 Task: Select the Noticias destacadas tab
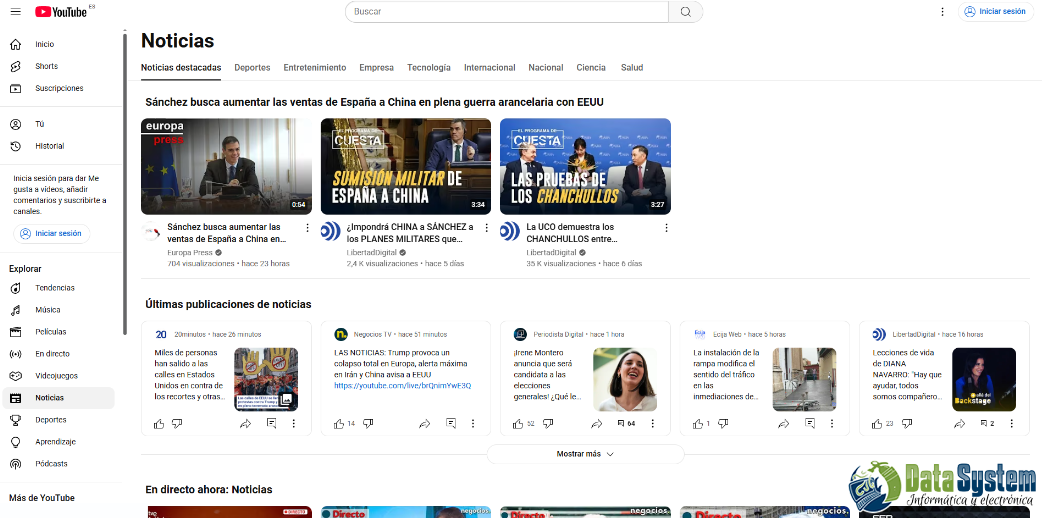pos(181,67)
